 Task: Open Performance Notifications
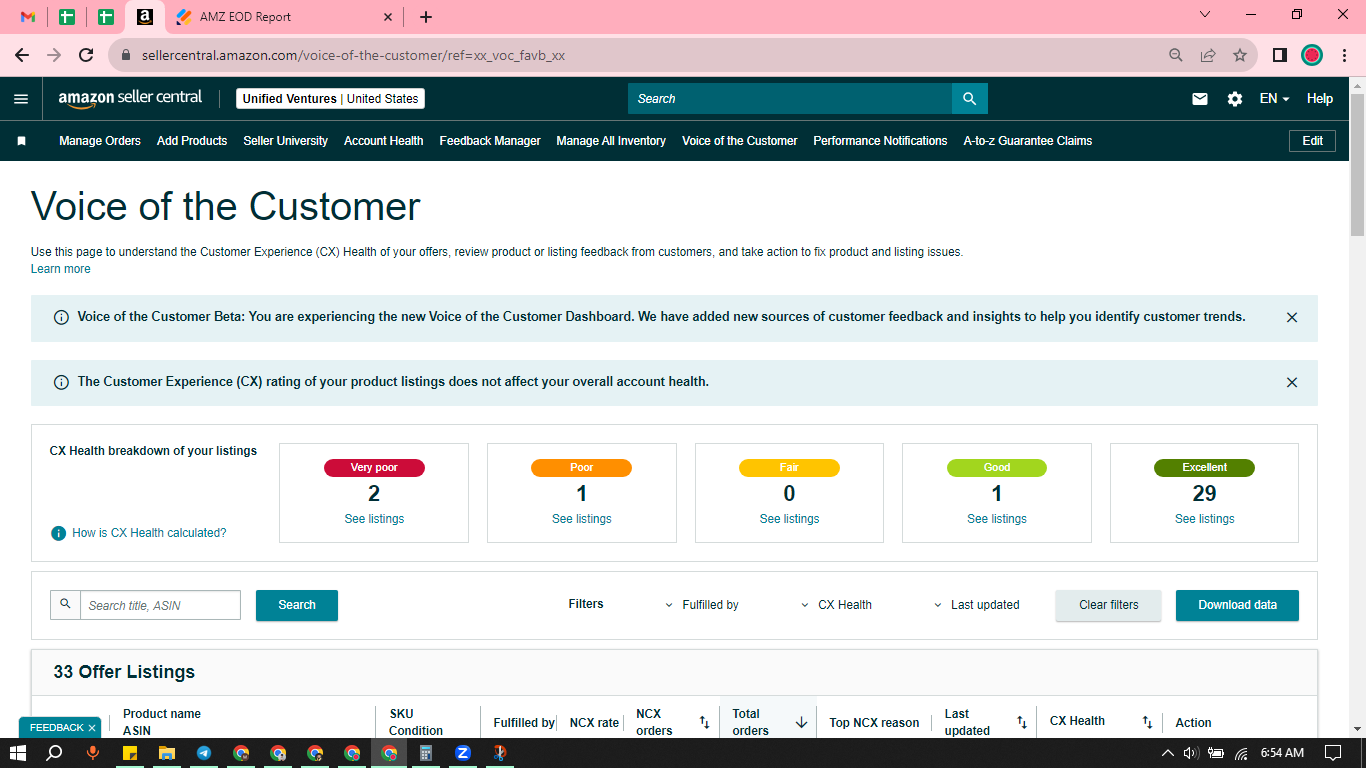pos(880,141)
